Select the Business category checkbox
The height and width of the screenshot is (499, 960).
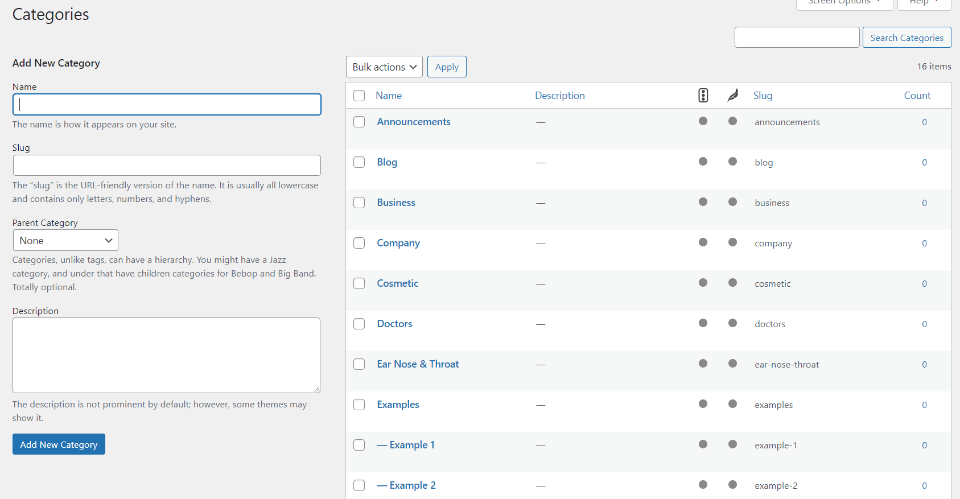pyautogui.click(x=359, y=203)
